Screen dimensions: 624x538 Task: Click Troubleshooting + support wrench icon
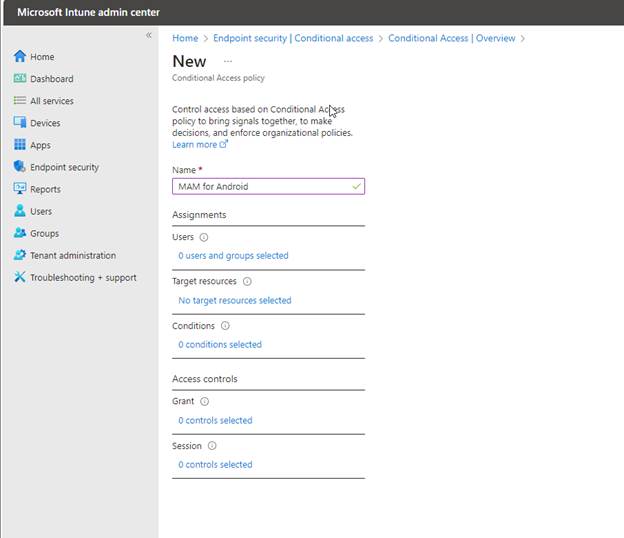point(20,277)
